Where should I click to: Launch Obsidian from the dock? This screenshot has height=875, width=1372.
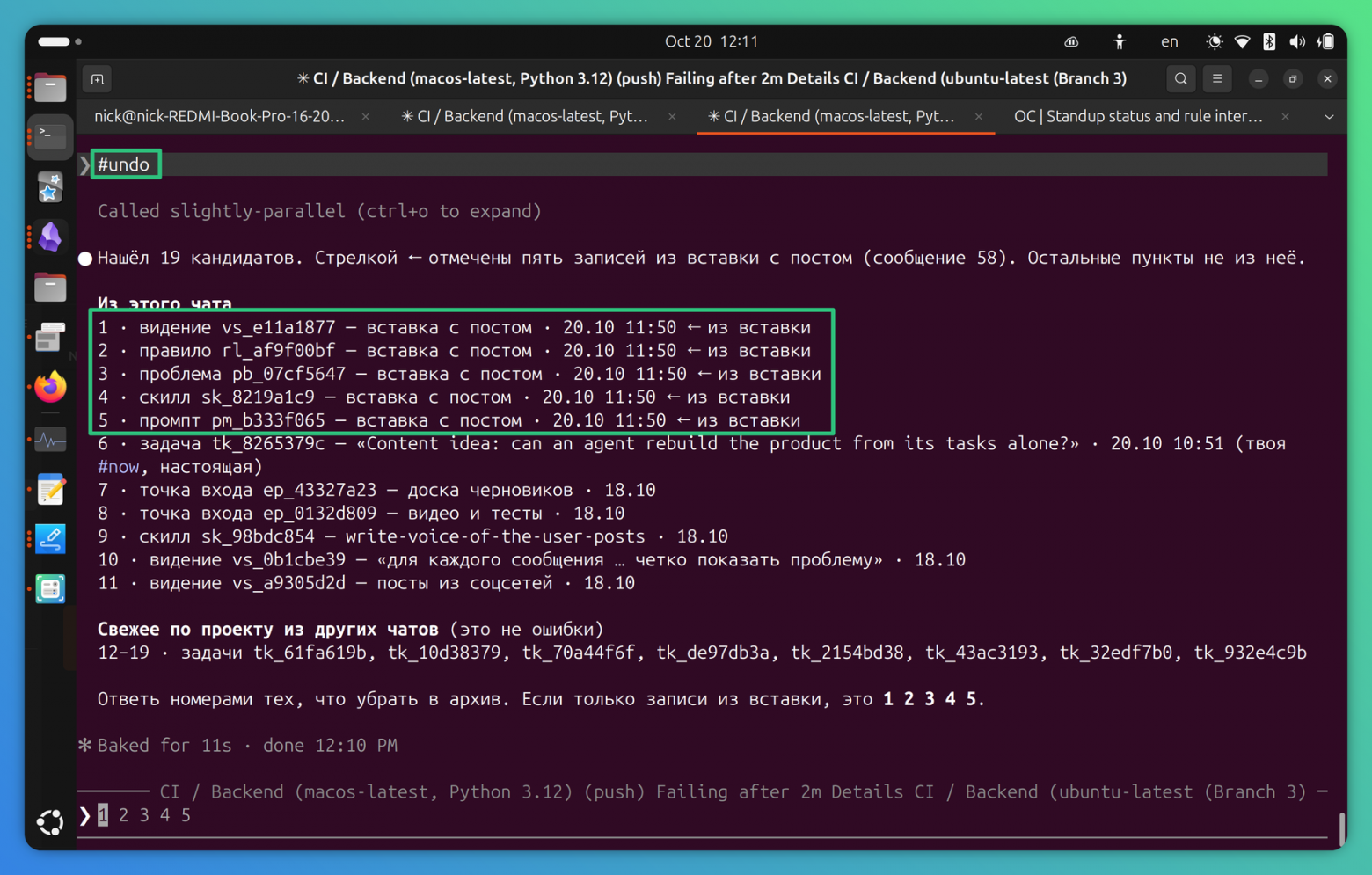click(x=50, y=237)
